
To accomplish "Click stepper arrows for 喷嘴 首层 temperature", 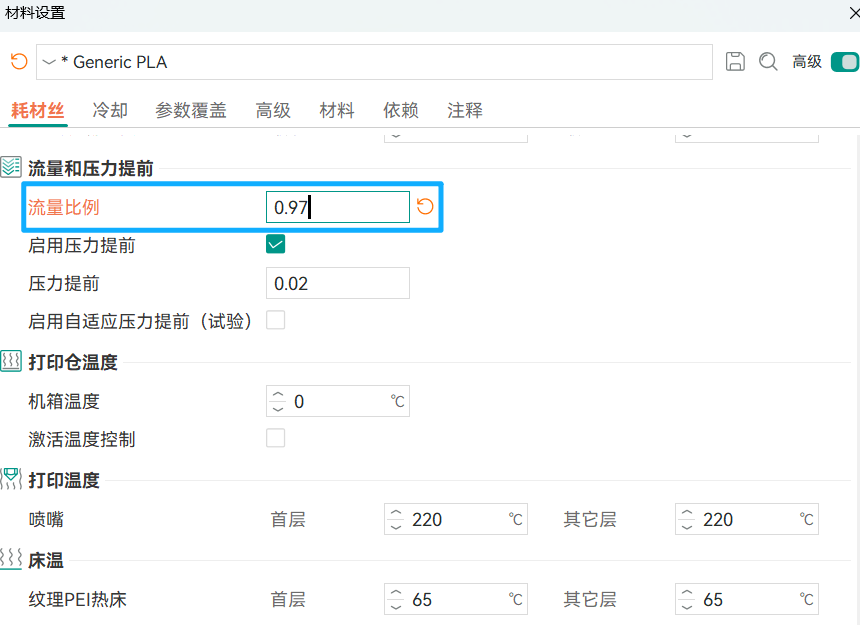I will click(396, 520).
